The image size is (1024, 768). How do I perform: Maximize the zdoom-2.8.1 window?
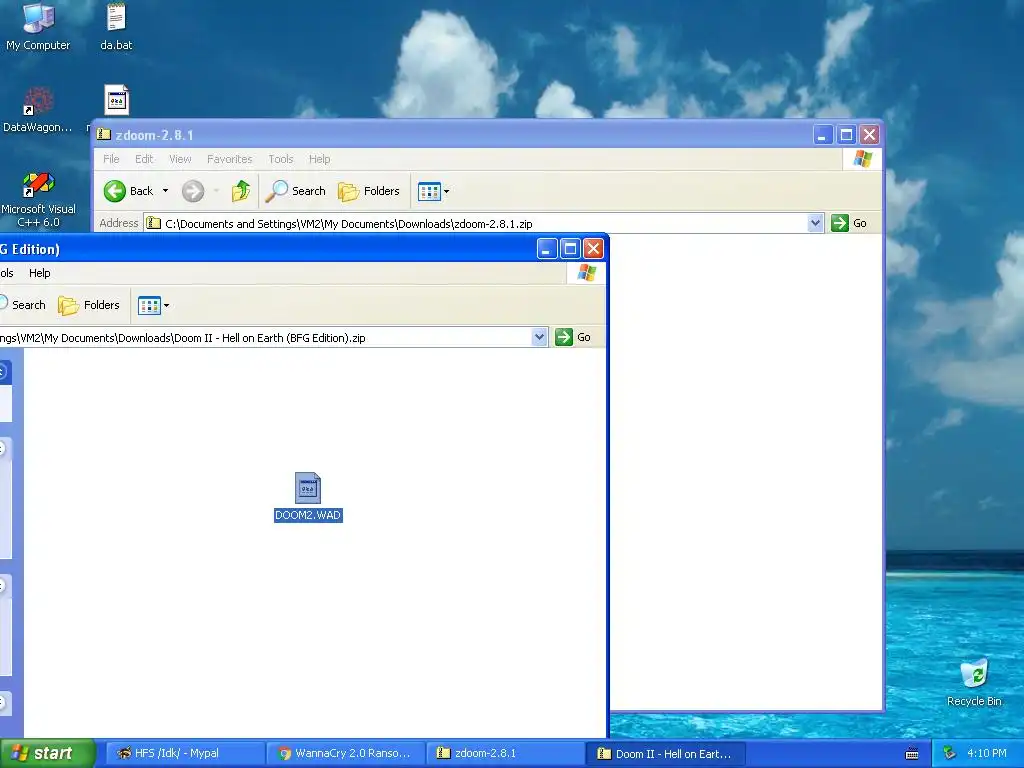tap(846, 135)
